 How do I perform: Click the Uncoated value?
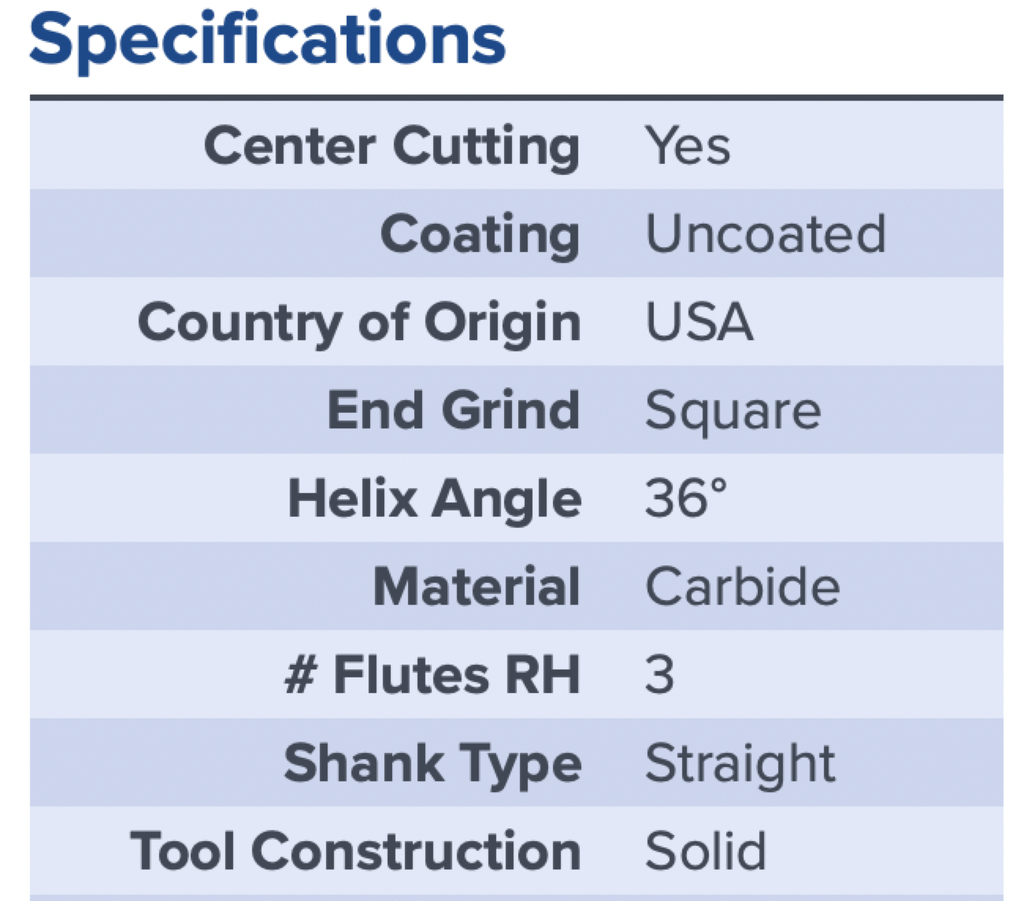tap(765, 234)
